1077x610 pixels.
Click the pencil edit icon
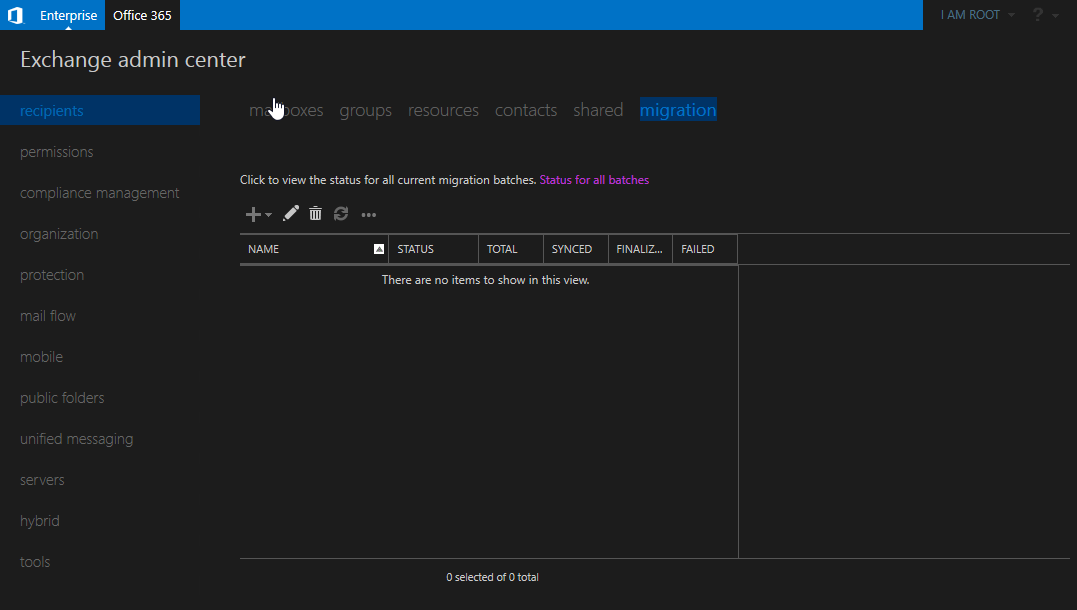pos(291,213)
